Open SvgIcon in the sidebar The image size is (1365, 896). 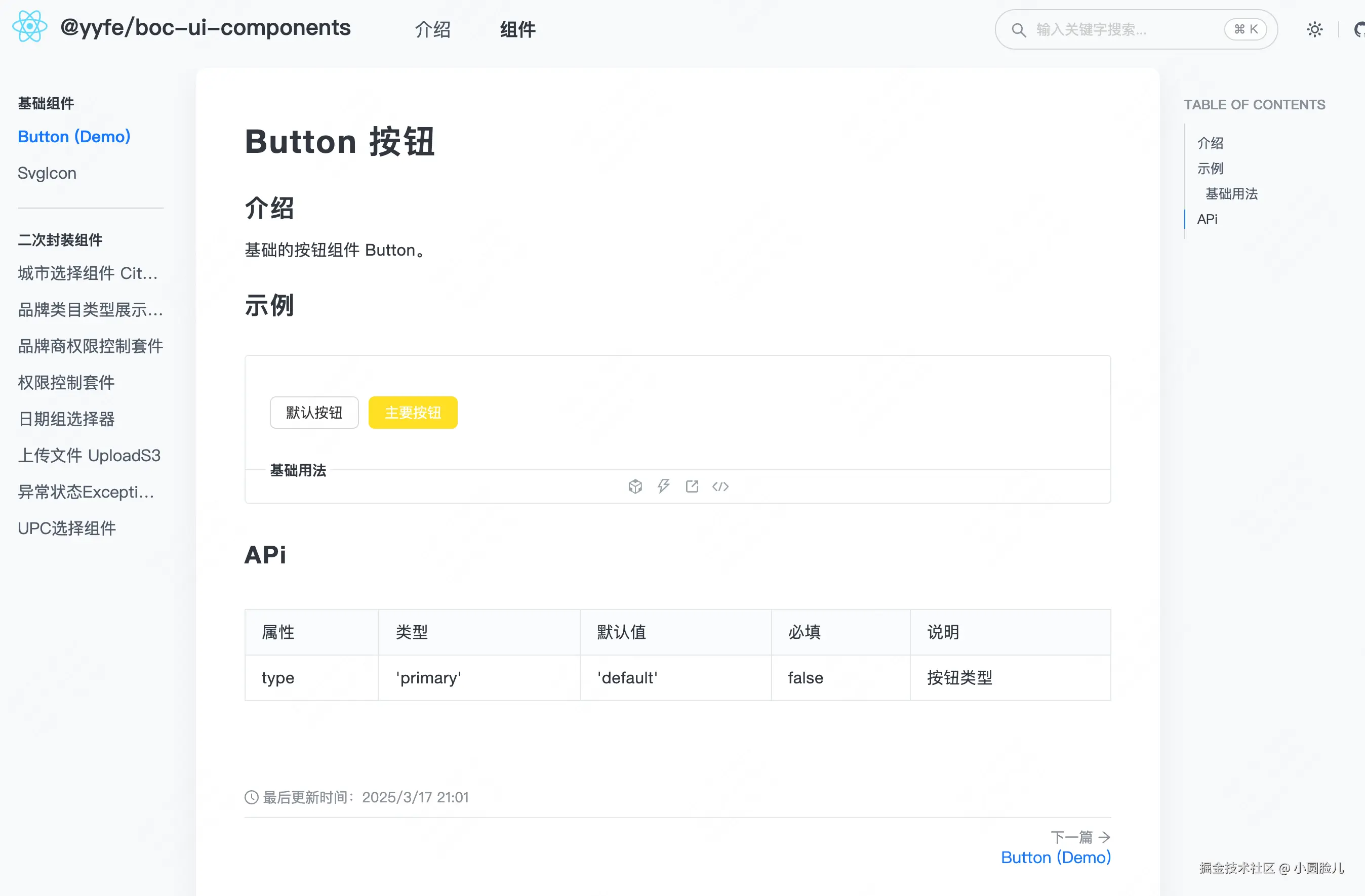(47, 173)
